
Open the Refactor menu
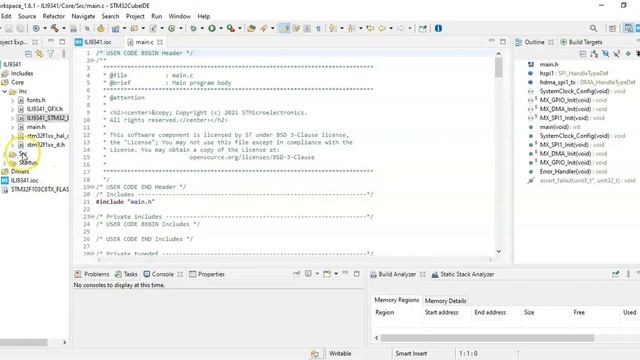[x=53, y=16]
